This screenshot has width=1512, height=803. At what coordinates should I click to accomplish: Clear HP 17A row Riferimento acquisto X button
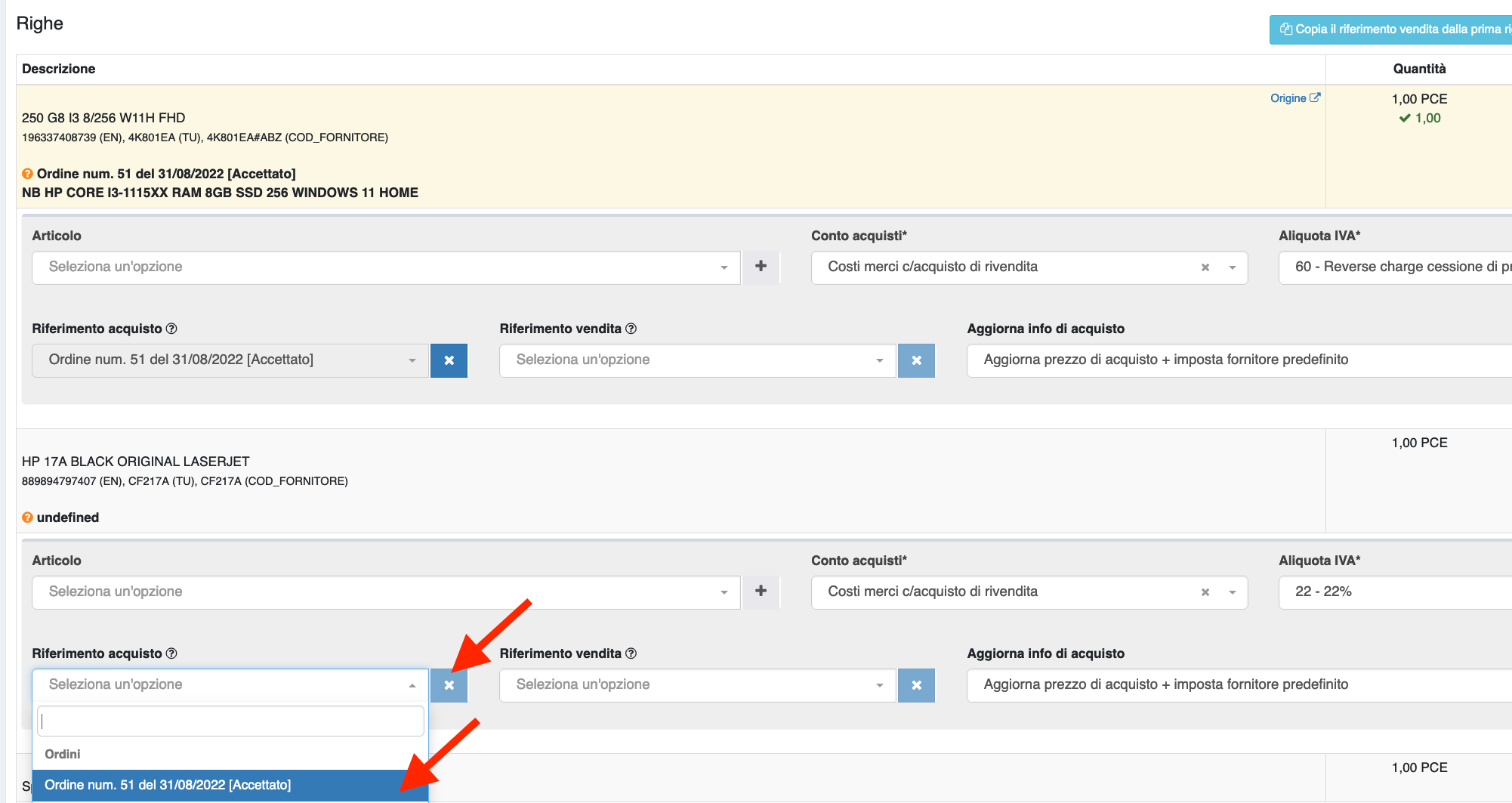point(449,685)
